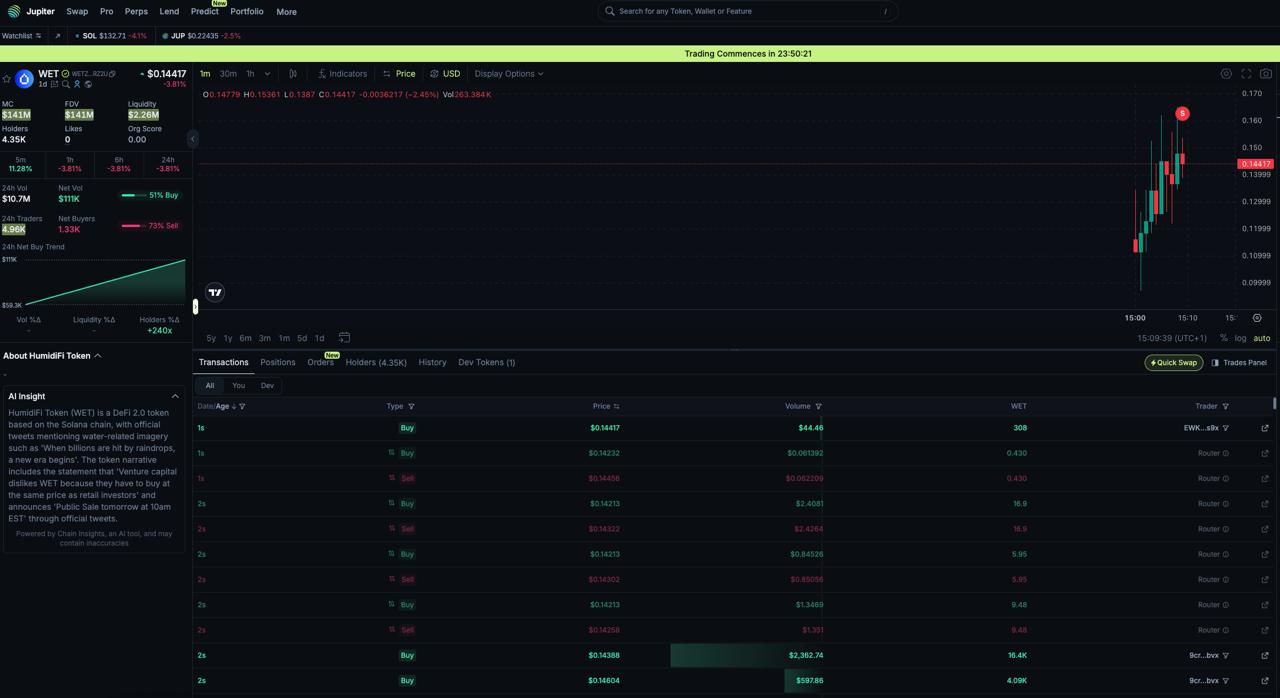
Task: Toggle Price / market cap switch
Action: [x=399, y=74]
